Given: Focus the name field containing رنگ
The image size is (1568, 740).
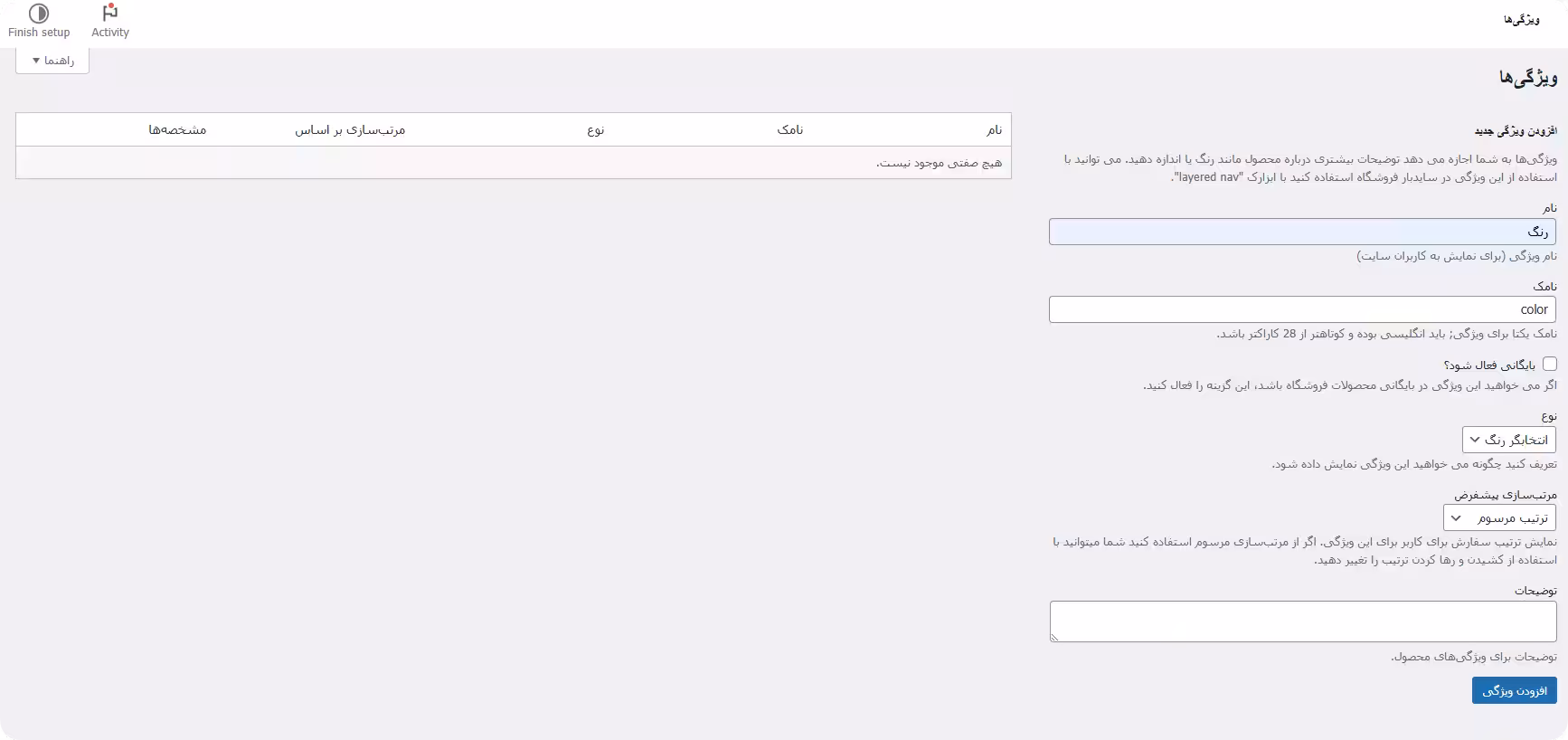Looking at the screenshot, I should tap(1302, 232).
